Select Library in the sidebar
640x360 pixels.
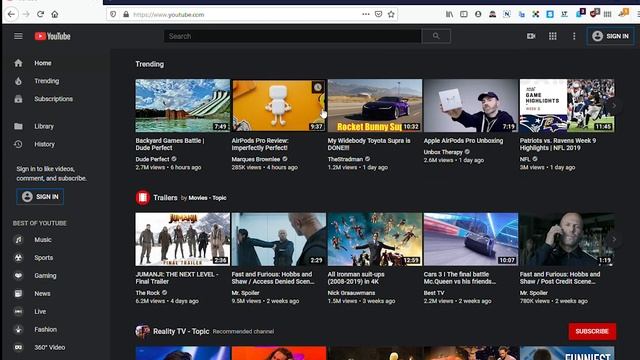(44, 127)
